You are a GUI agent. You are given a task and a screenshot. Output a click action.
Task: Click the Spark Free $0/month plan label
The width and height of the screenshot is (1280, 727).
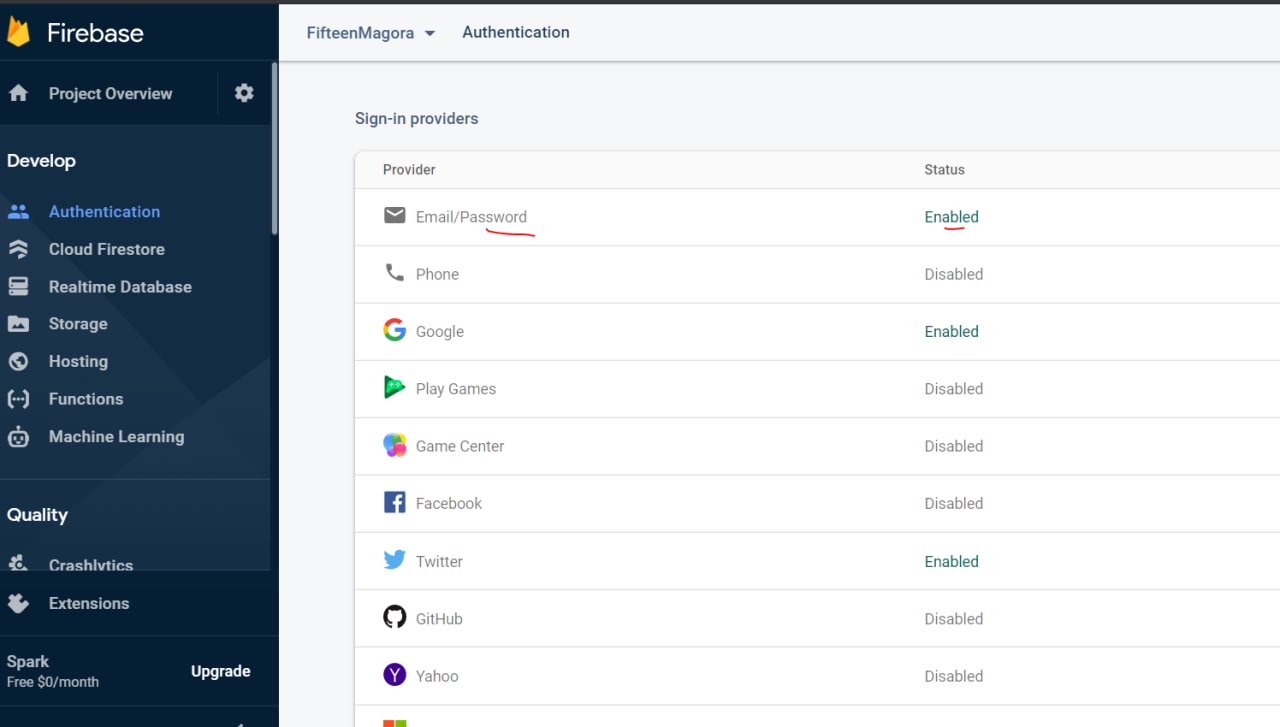[x=53, y=671]
